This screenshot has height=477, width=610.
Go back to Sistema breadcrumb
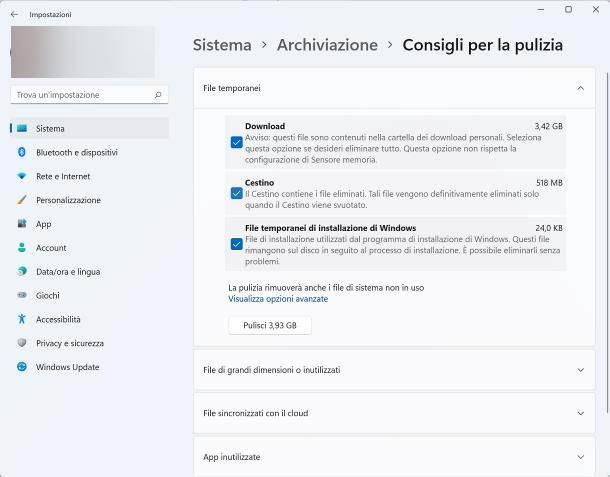pos(222,45)
